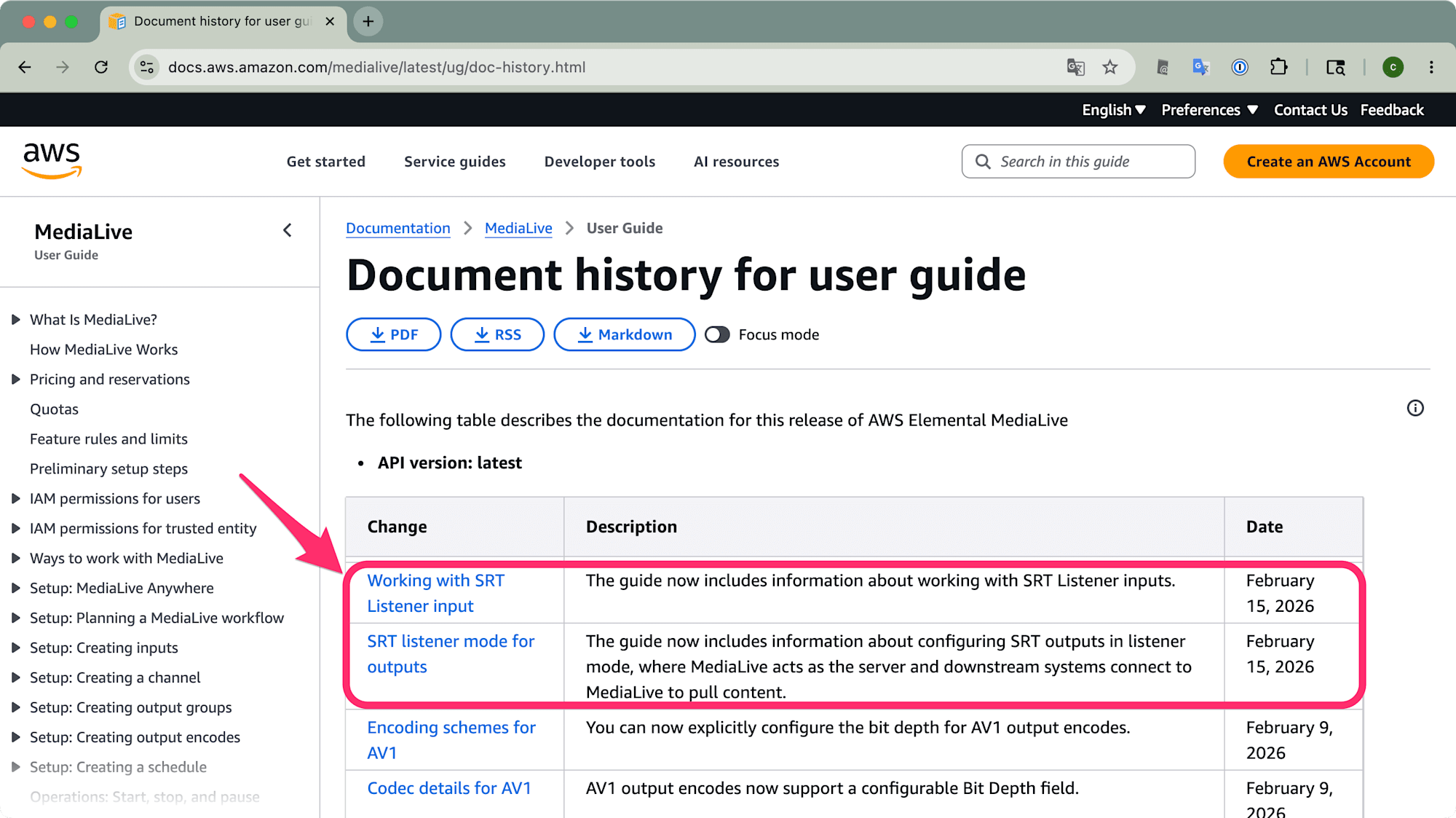
Task: Click the browser back arrow
Action: point(25,67)
